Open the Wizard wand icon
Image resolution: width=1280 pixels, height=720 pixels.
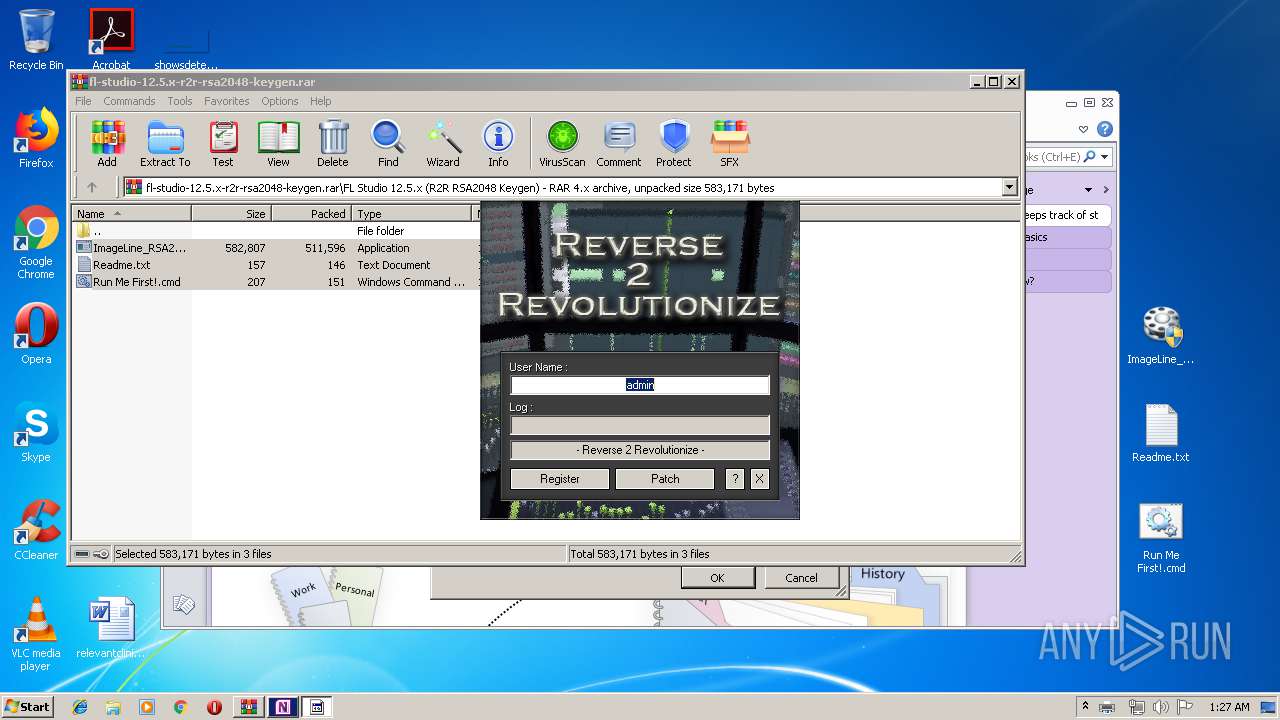[x=443, y=144]
